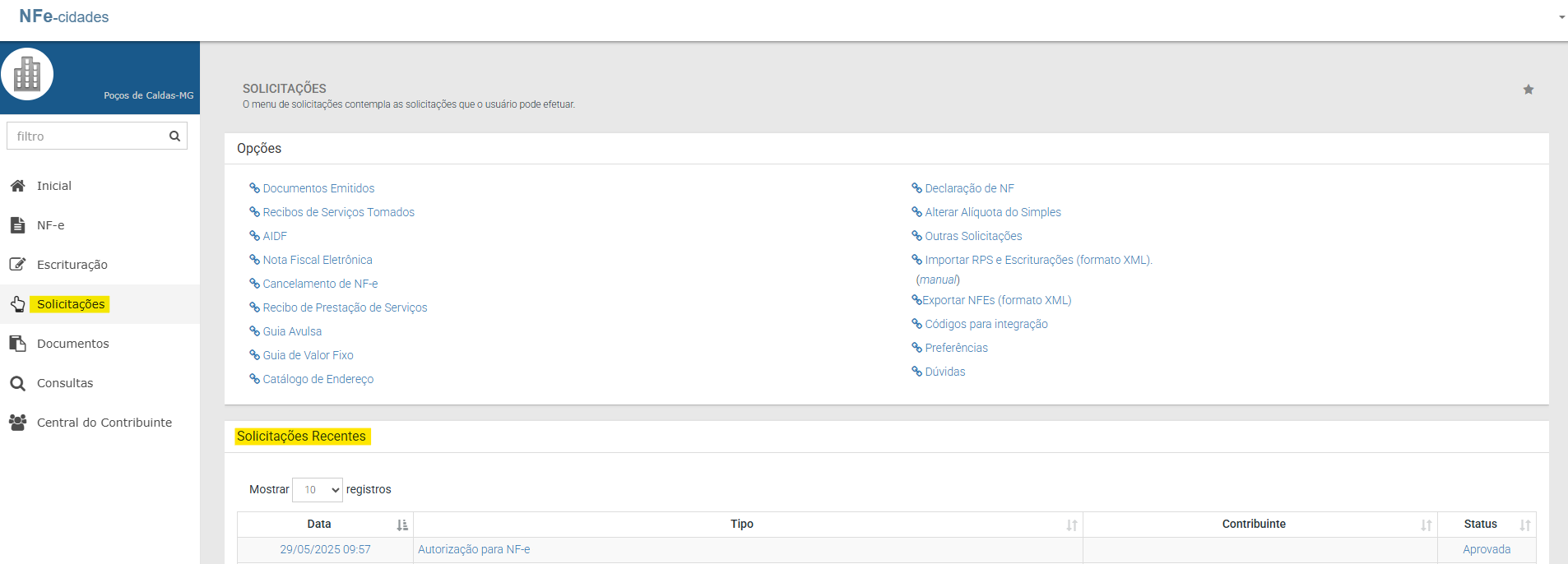1568x564 pixels.
Task: Open the Dúvidas link
Action: tap(945, 372)
